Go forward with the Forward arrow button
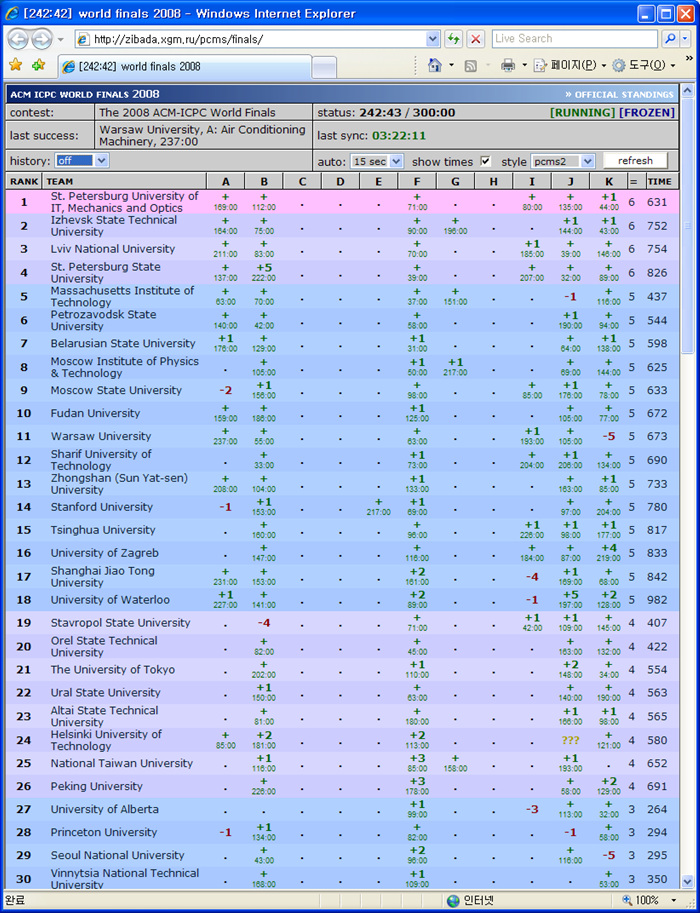This screenshot has height=913, width=700. 41,39
